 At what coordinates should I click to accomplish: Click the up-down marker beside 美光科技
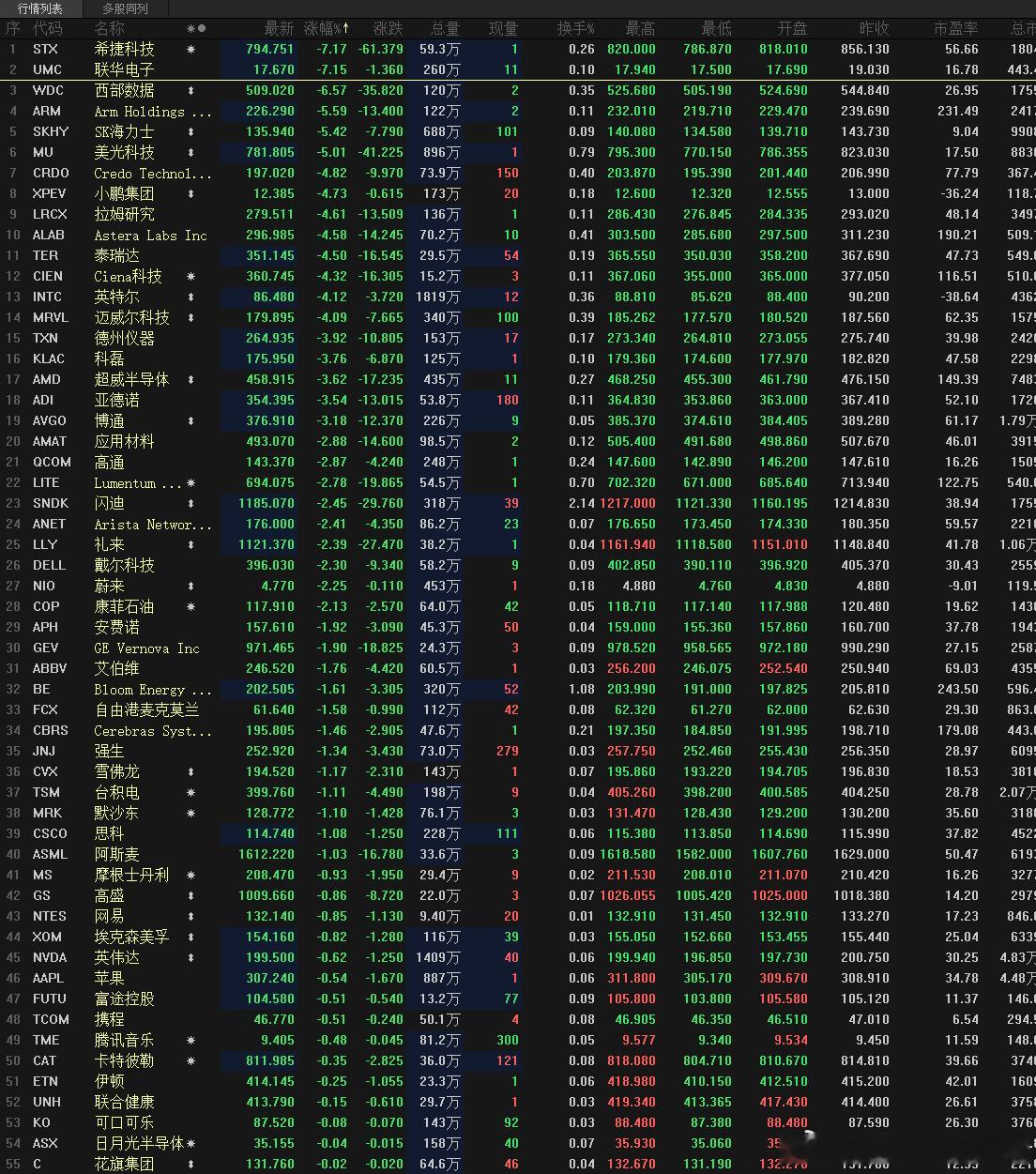pyautogui.click(x=191, y=152)
